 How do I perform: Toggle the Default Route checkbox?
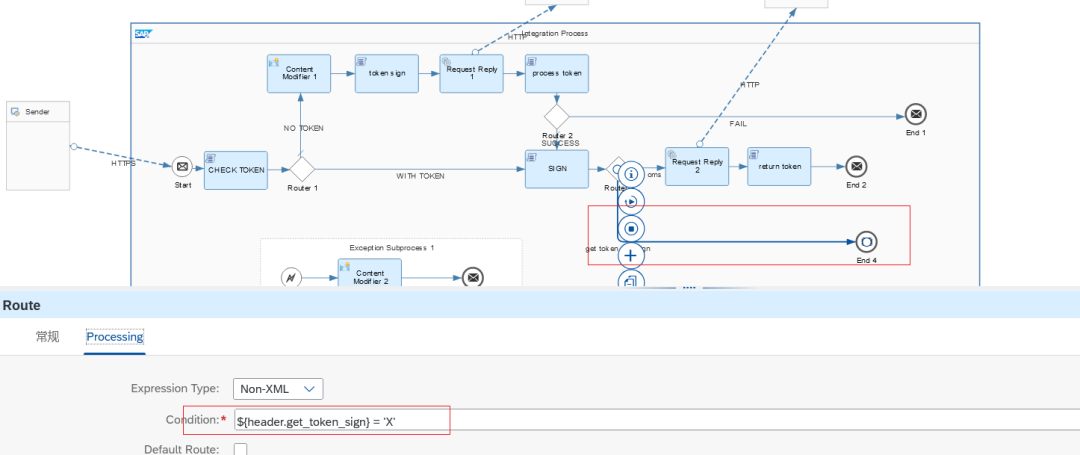240,449
